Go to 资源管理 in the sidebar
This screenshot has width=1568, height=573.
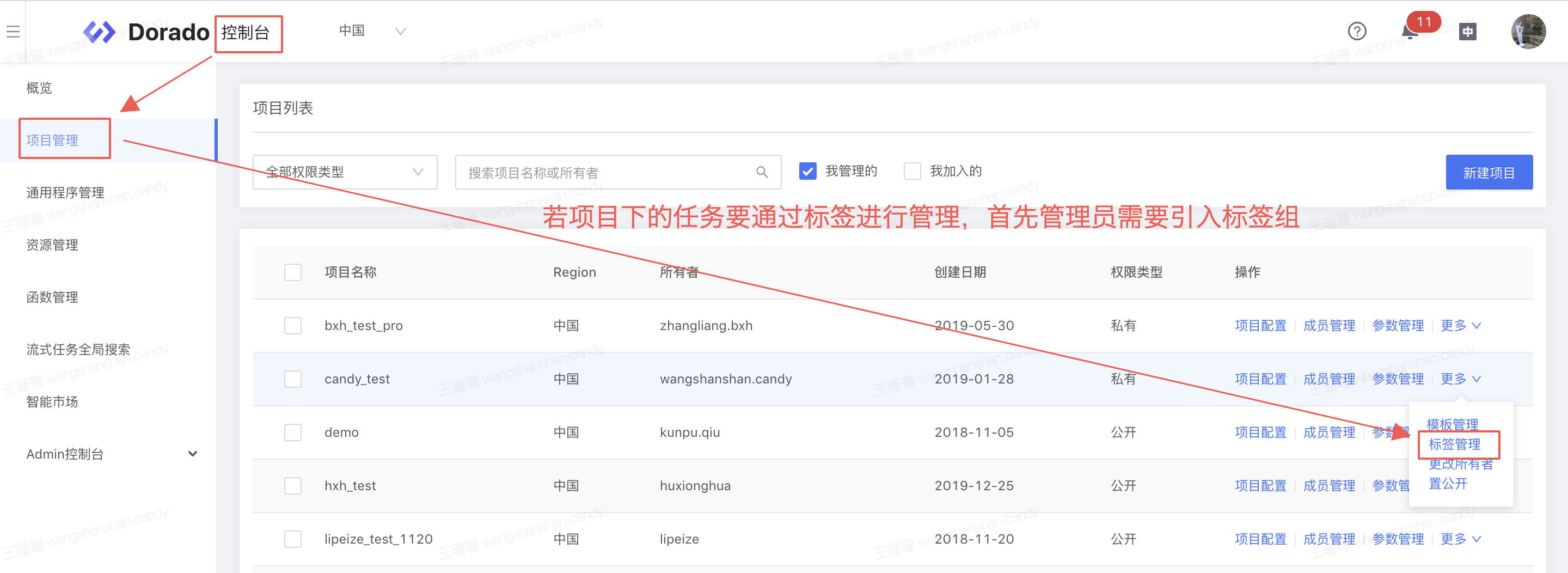click(52, 245)
